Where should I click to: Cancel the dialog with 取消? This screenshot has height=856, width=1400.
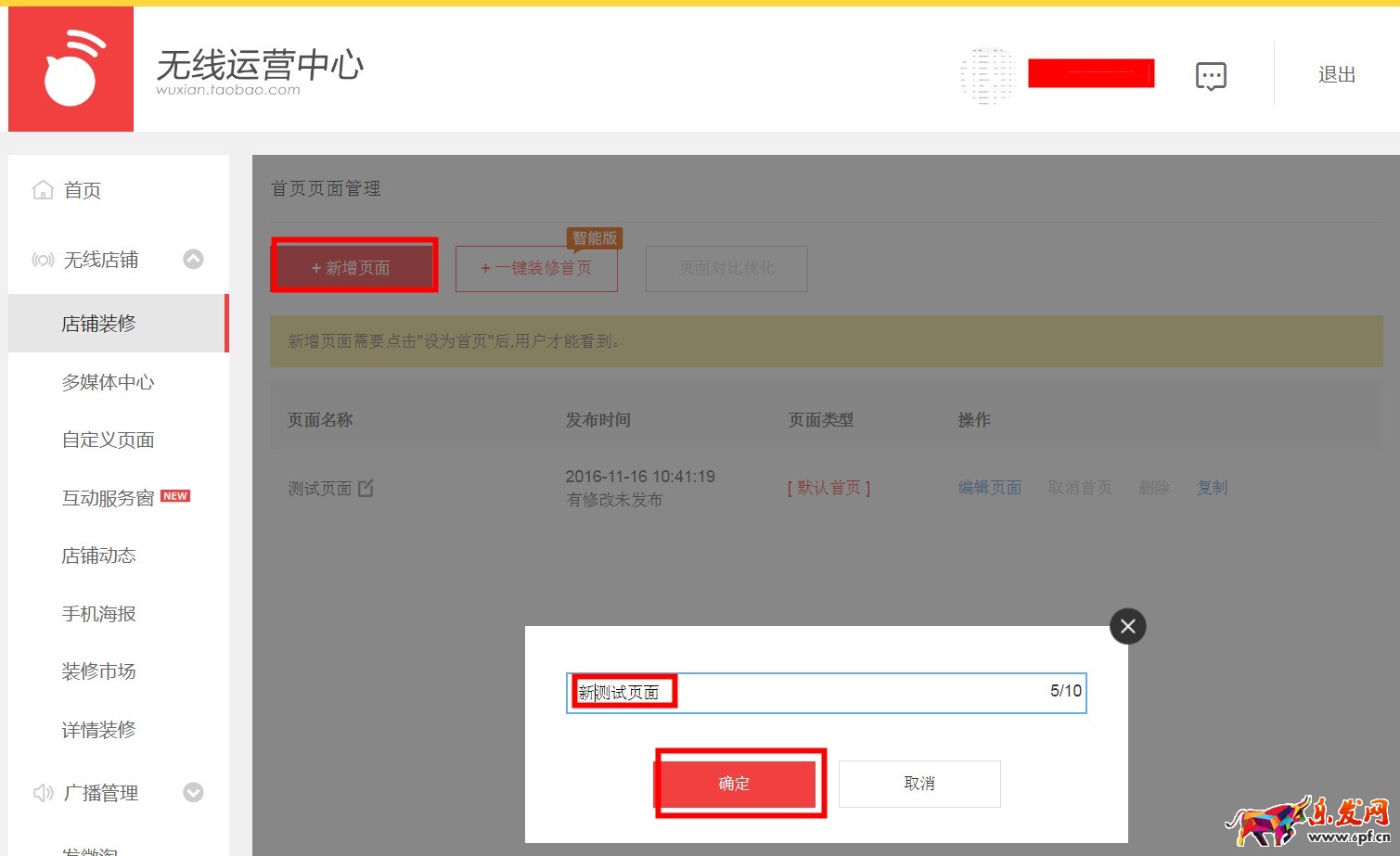[918, 783]
